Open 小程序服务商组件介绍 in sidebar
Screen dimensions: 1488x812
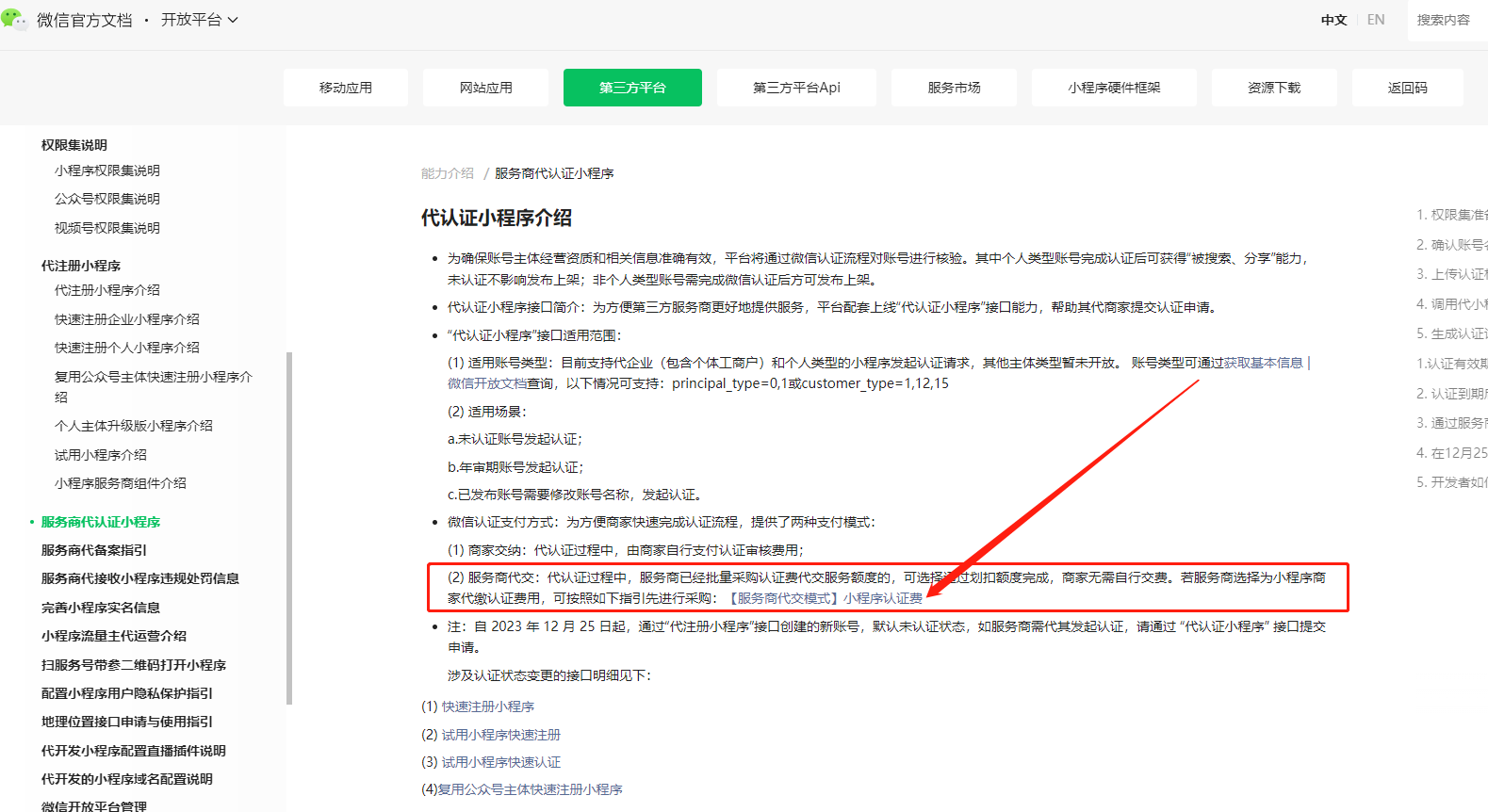(x=121, y=483)
